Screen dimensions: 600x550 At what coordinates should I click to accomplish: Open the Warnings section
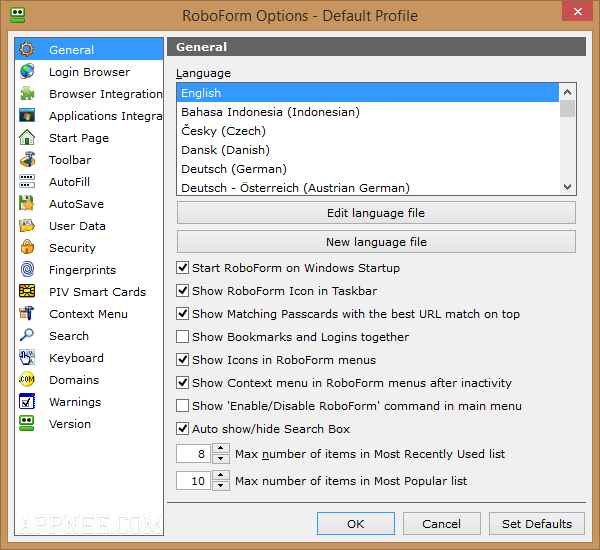(89, 401)
